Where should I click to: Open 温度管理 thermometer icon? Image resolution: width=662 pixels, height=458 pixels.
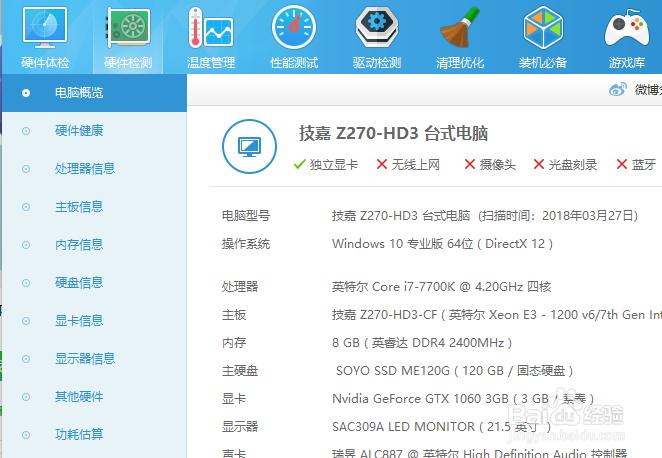click(211, 28)
